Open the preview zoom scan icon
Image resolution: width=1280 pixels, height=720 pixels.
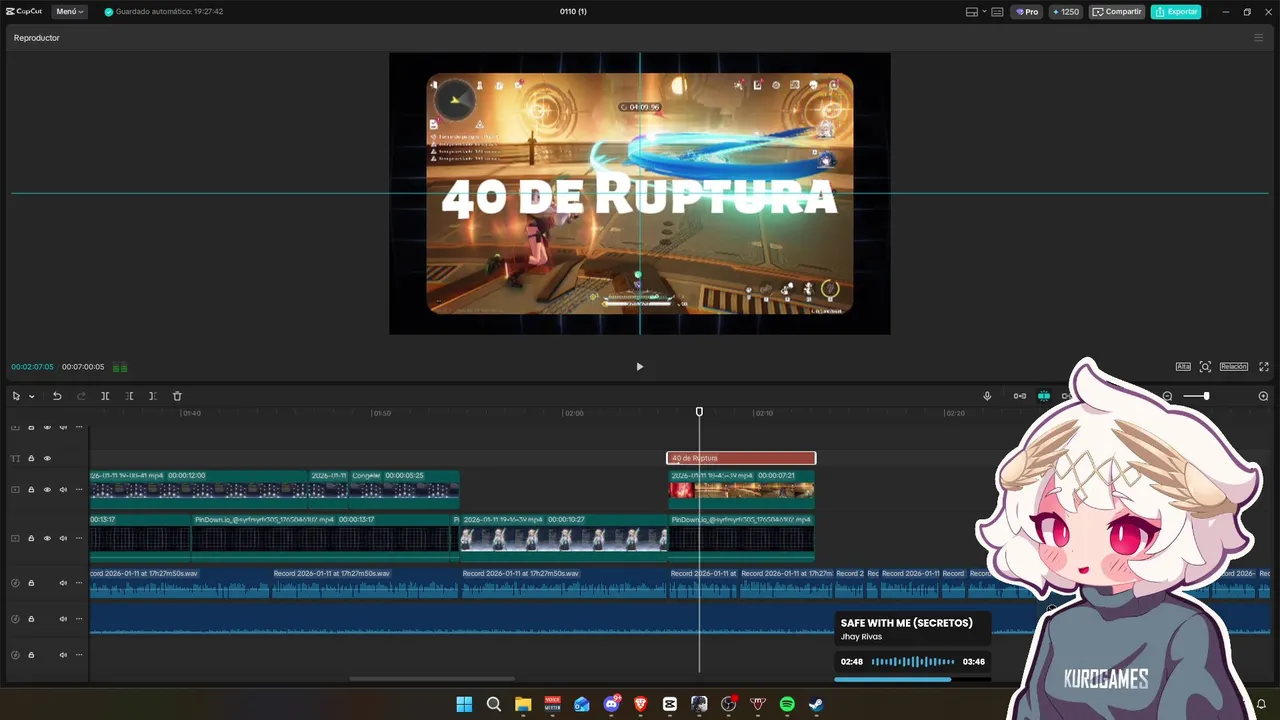coord(1205,367)
